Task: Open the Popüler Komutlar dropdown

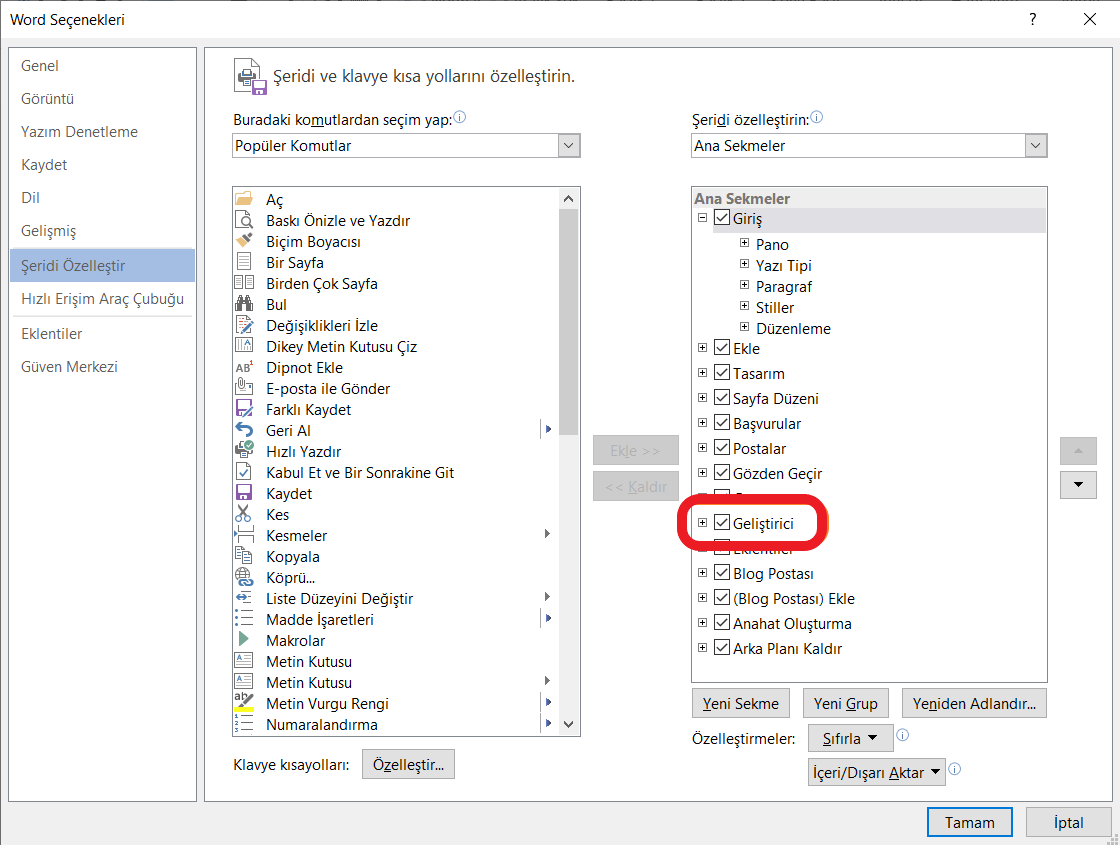Action: pyautogui.click(x=569, y=146)
